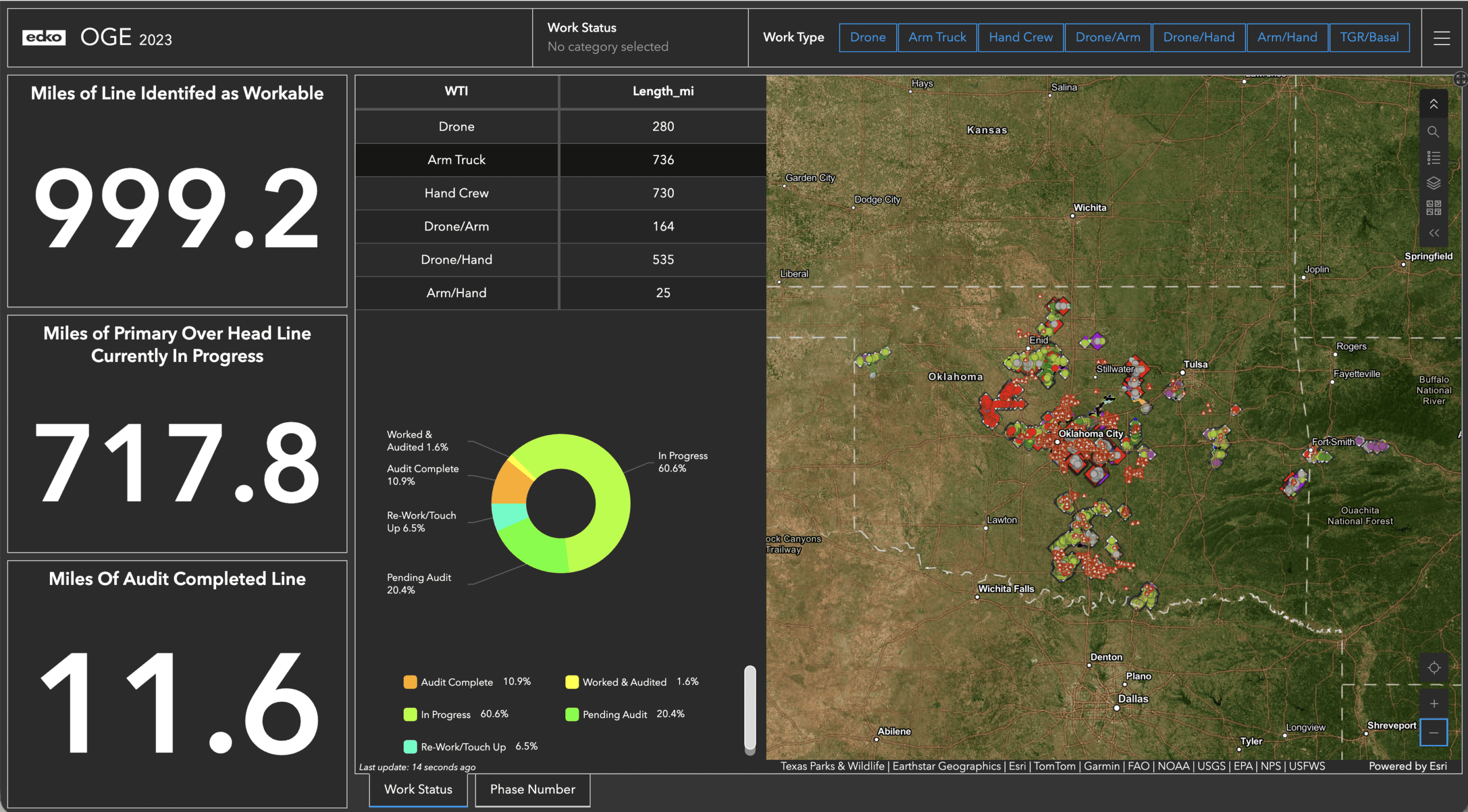
Task: Toggle the Hand Crew work type filter
Action: click(x=1021, y=37)
